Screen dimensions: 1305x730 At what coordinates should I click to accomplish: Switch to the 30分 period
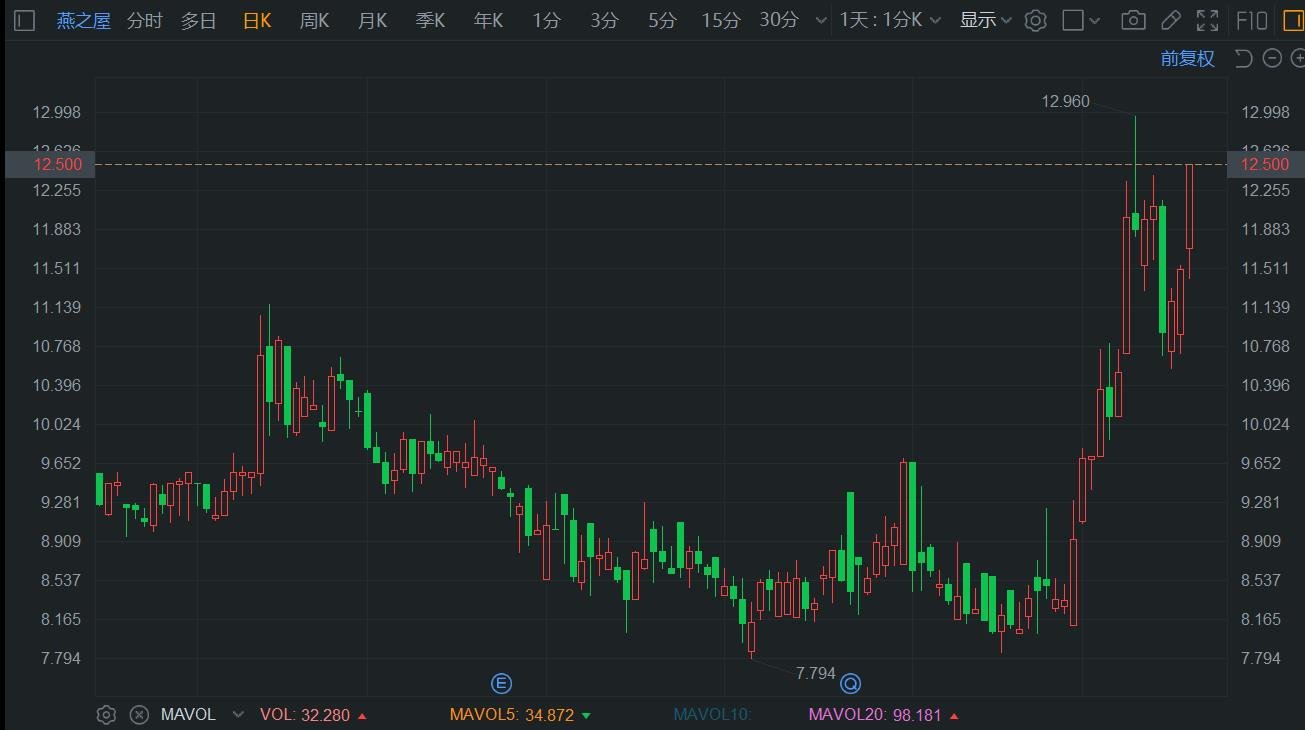pyautogui.click(x=779, y=20)
